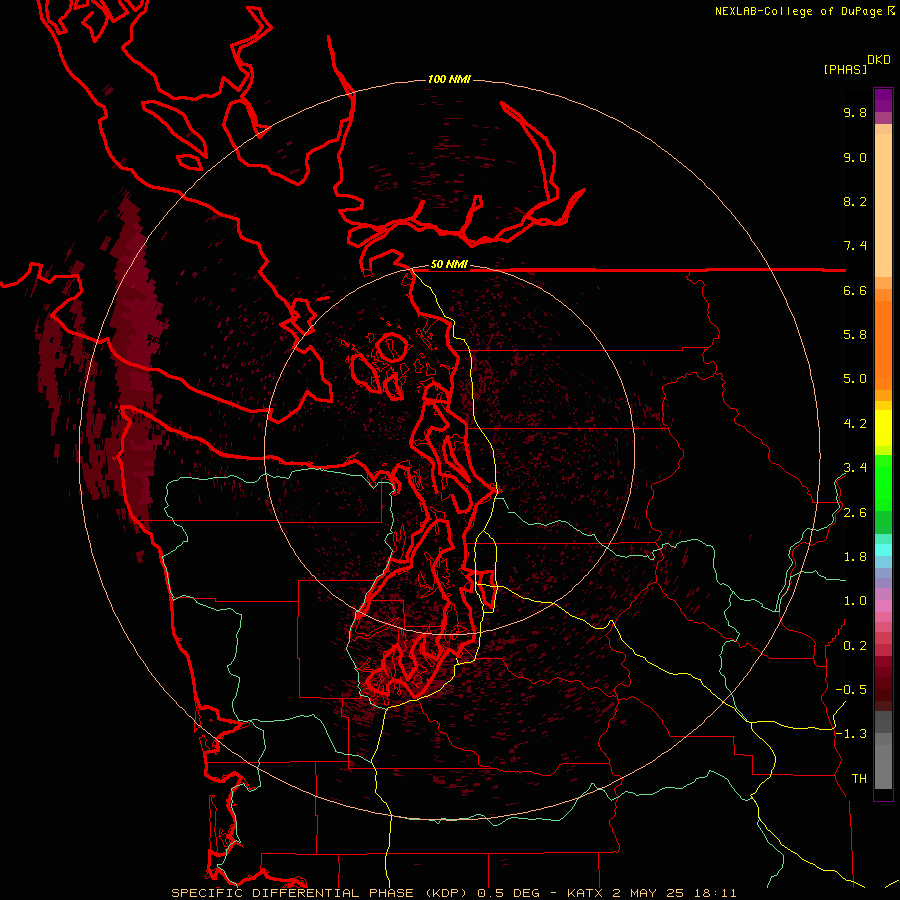The image size is (900, 900).
Task: Click the [PHAS] label above the color scale
Action: 845,70
